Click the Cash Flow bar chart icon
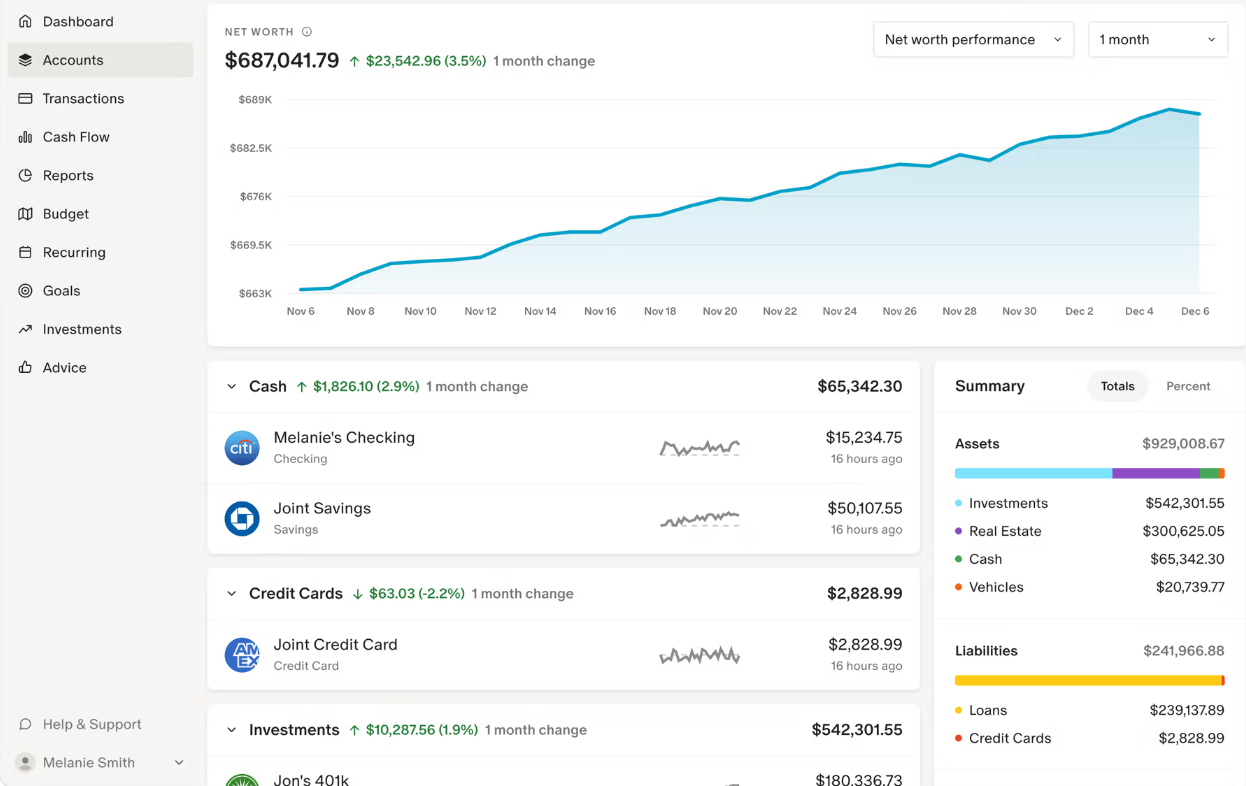This screenshot has height=786, width=1246. pos(25,137)
